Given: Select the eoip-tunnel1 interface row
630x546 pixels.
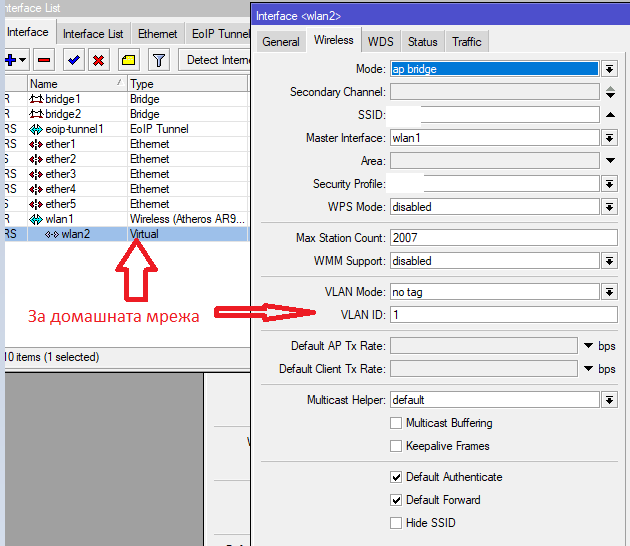Looking at the screenshot, I should tap(75, 129).
